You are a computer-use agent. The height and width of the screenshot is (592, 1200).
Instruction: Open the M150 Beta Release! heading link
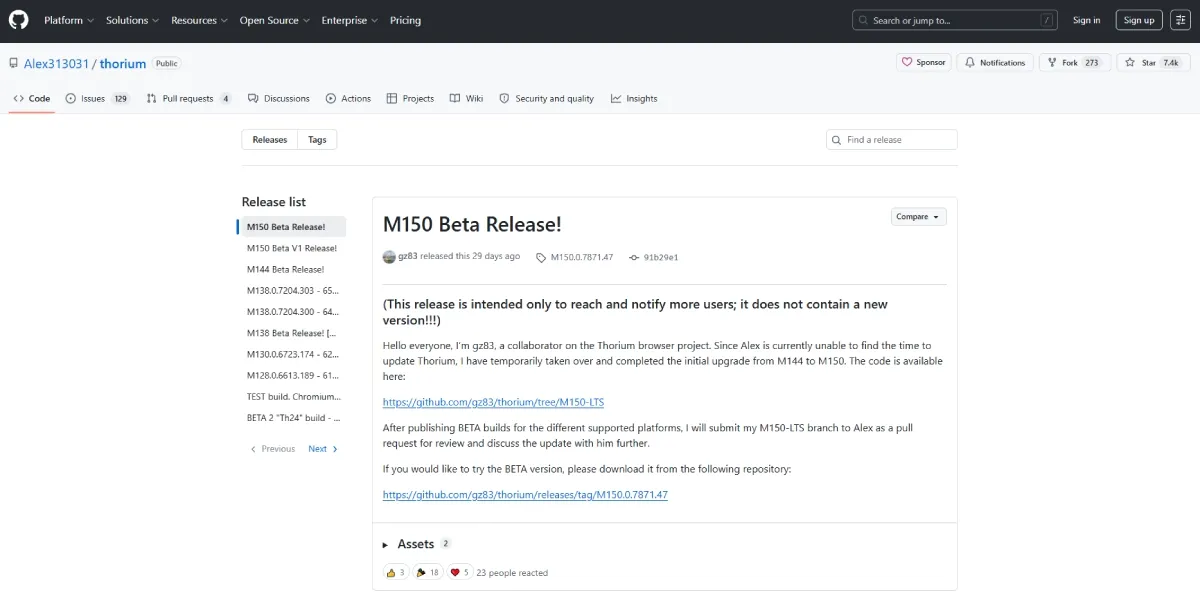pos(472,225)
